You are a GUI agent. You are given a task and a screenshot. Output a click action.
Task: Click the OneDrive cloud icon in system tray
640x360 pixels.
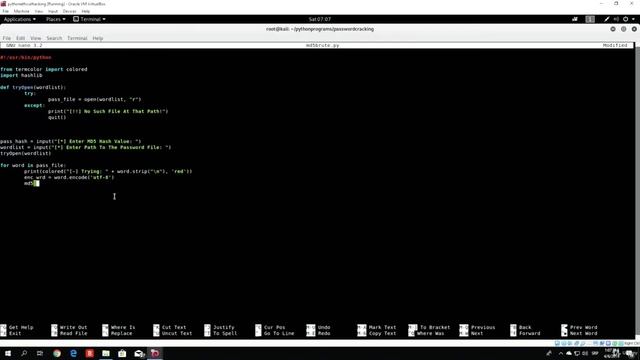(569, 353)
